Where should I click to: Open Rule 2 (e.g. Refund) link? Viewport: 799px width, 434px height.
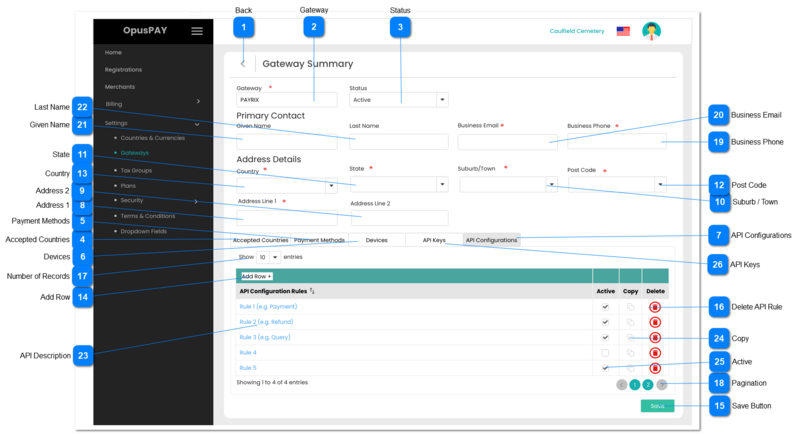tap(266, 322)
